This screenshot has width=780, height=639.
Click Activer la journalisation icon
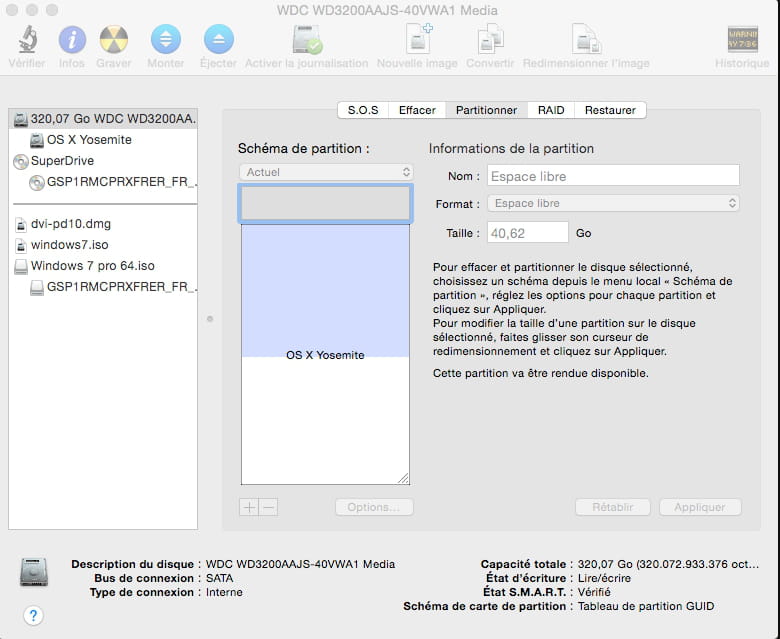pos(306,39)
